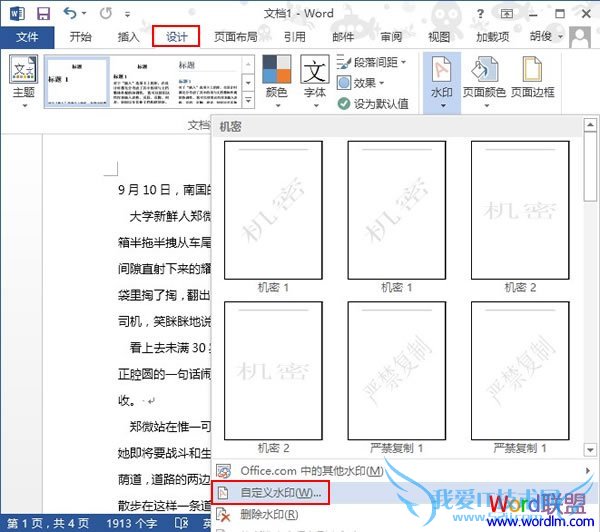
Task: Click the remove watermark icon with red X
Action: point(223,515)
